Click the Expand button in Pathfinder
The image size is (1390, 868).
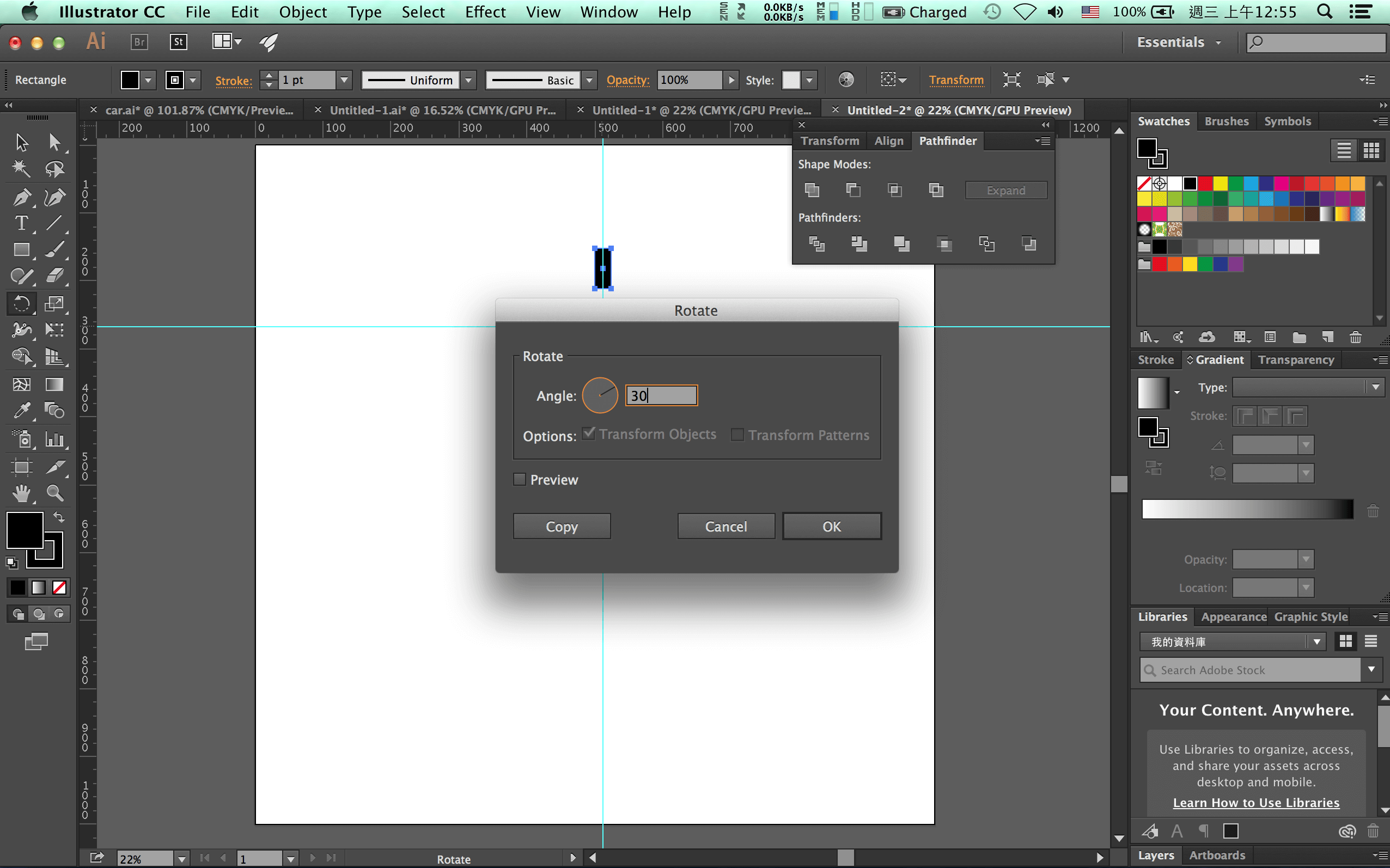[1006, 190]
